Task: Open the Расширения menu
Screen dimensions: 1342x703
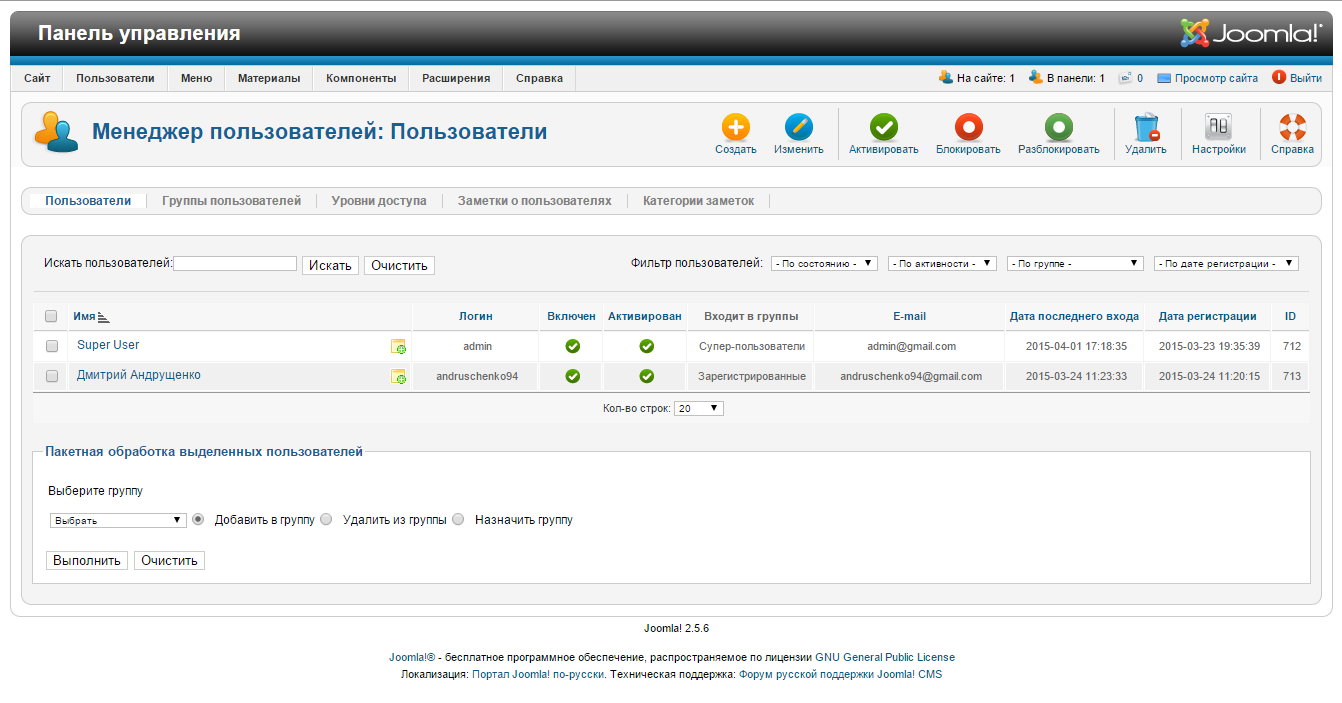Action: (x=455, y=78)
